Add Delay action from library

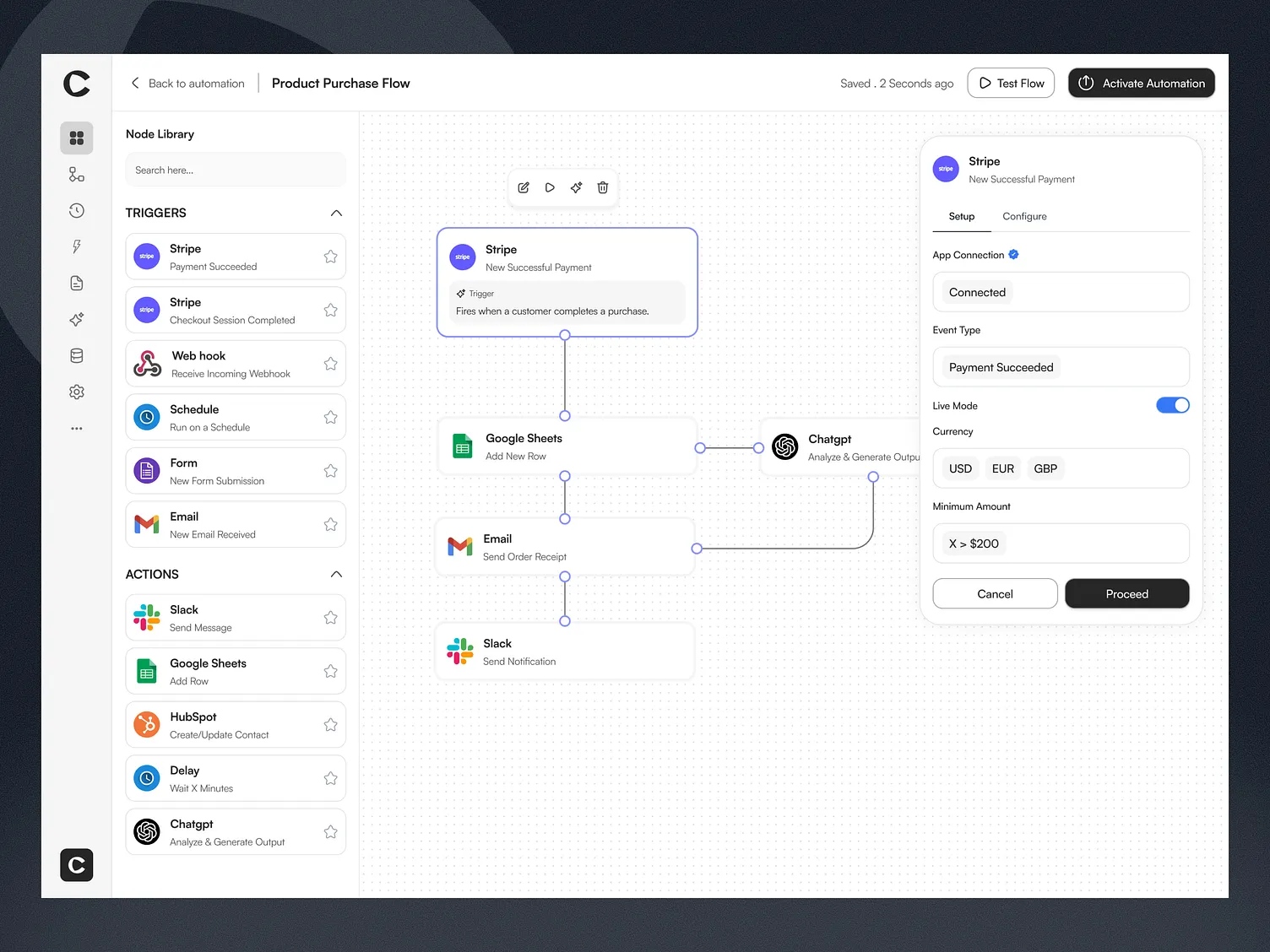(x=236, y=778)
